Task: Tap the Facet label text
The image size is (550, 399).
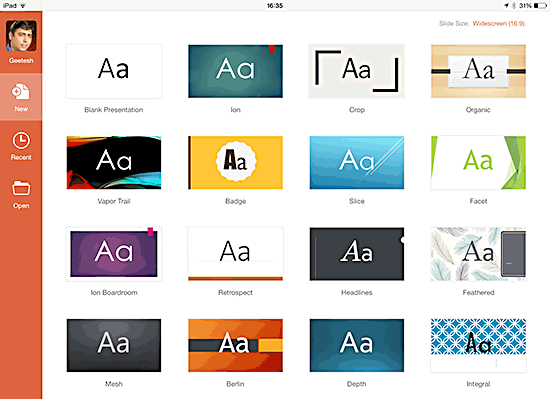Action: [478, 201]
